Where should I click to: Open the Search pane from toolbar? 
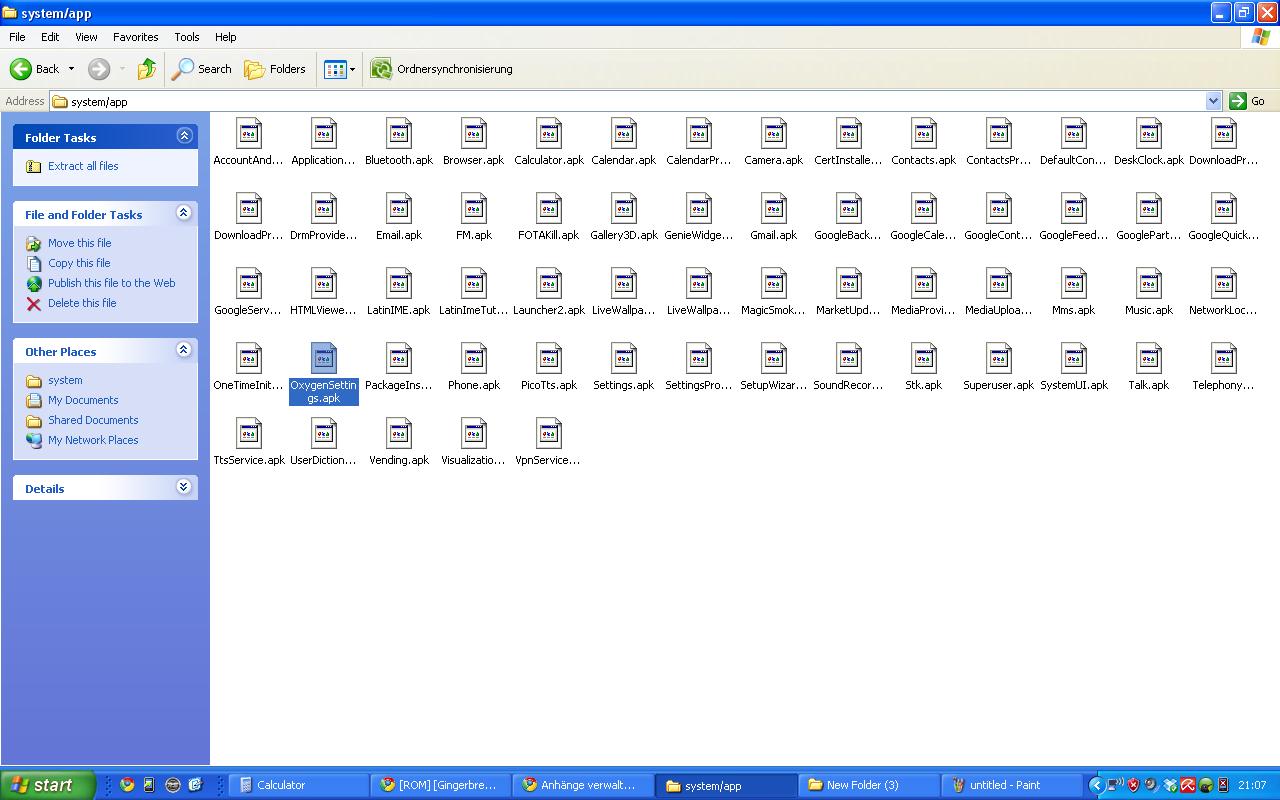coord(202,69)
